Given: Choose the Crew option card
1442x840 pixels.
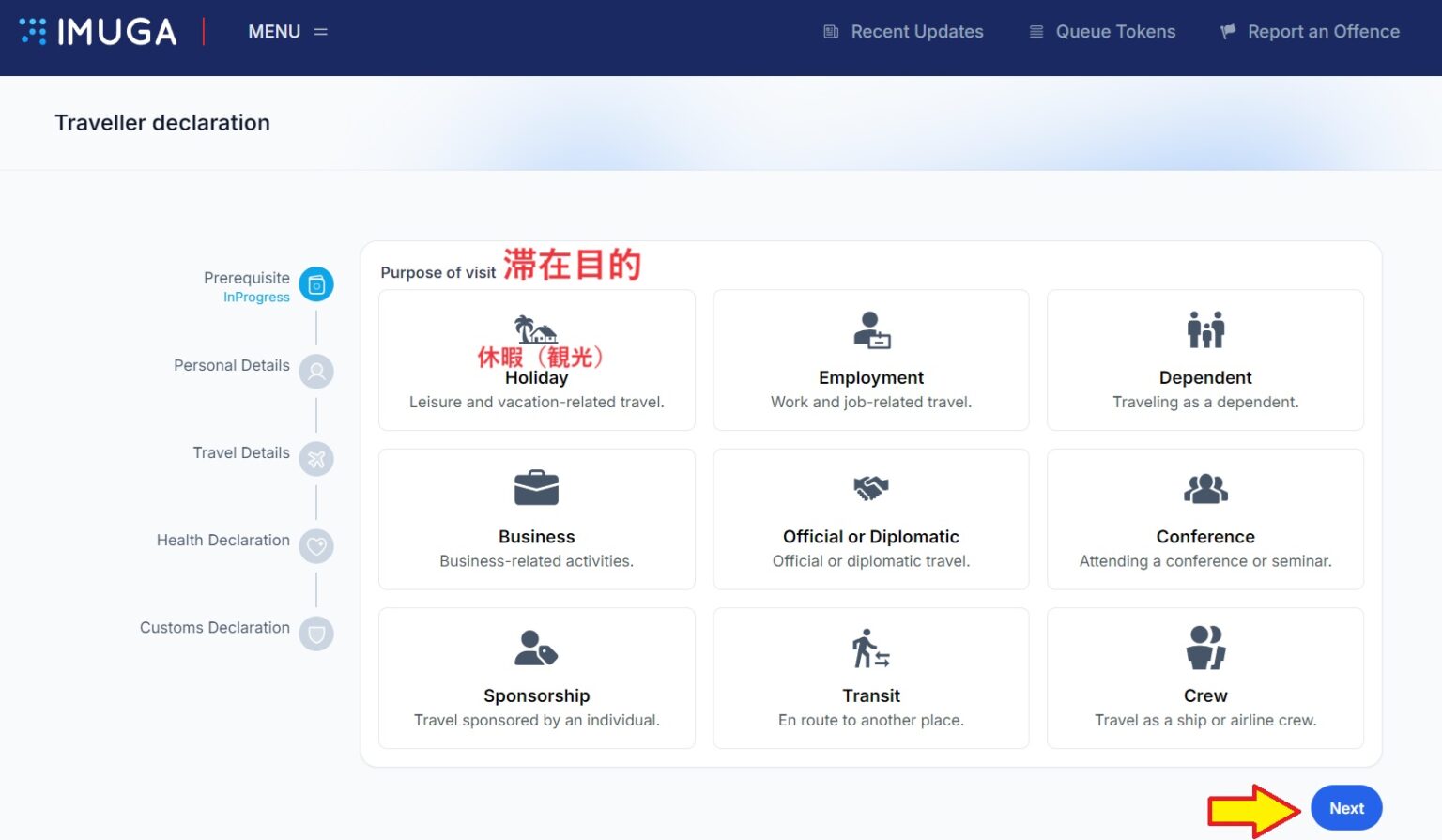Looking at the screenshot, I should (1204, 679).
